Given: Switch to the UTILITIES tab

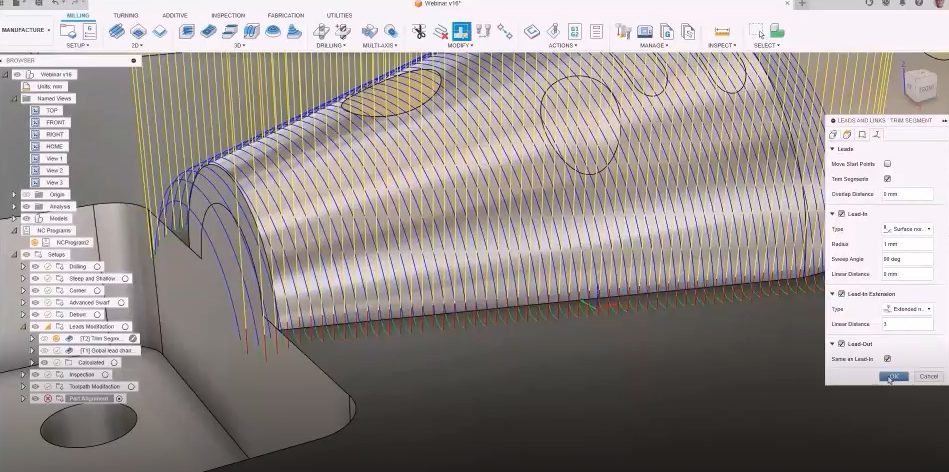Looking at the screenshot, I should (x=339, y=16).
